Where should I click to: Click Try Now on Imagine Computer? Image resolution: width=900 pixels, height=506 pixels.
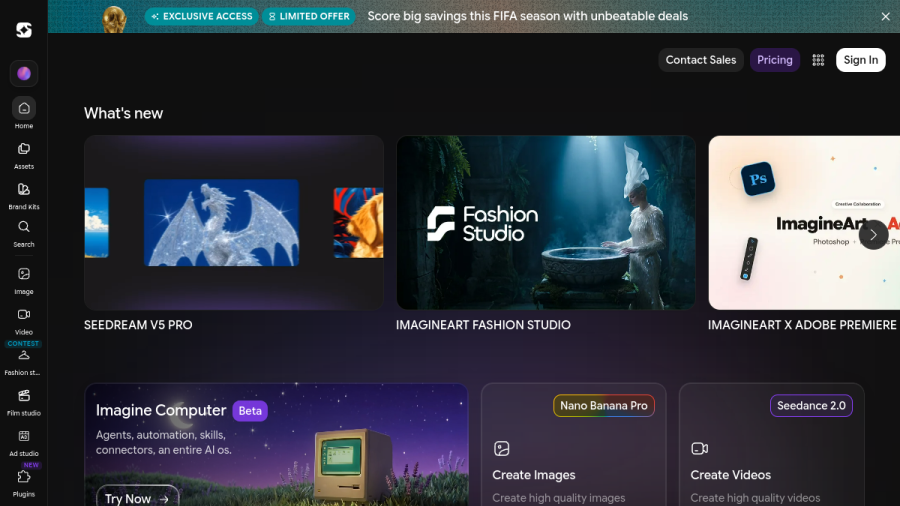click(x=137, y=498)
